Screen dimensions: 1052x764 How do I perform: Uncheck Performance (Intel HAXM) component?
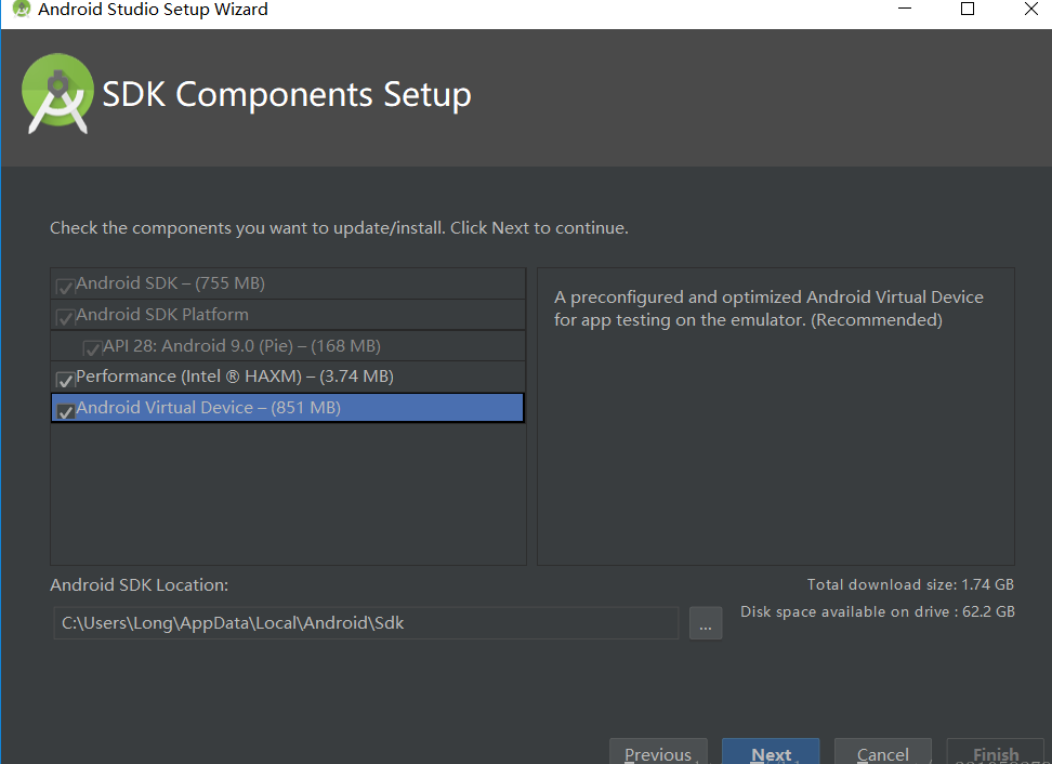click(x=64, y=380)
